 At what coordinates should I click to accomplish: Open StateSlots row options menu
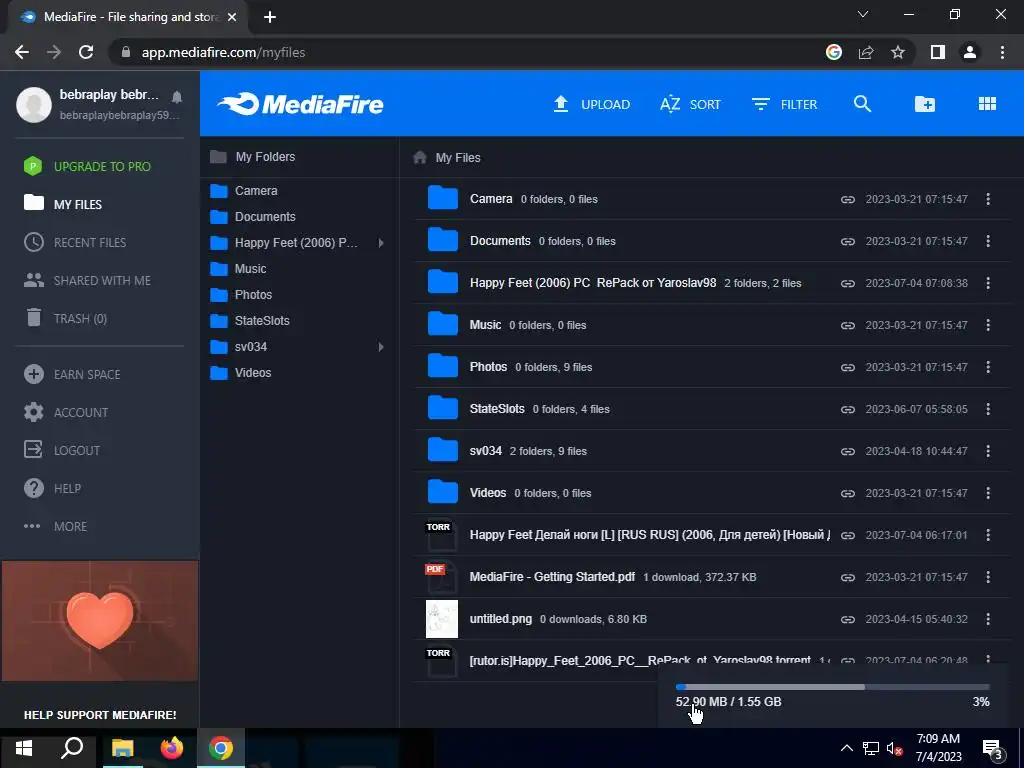988,409
